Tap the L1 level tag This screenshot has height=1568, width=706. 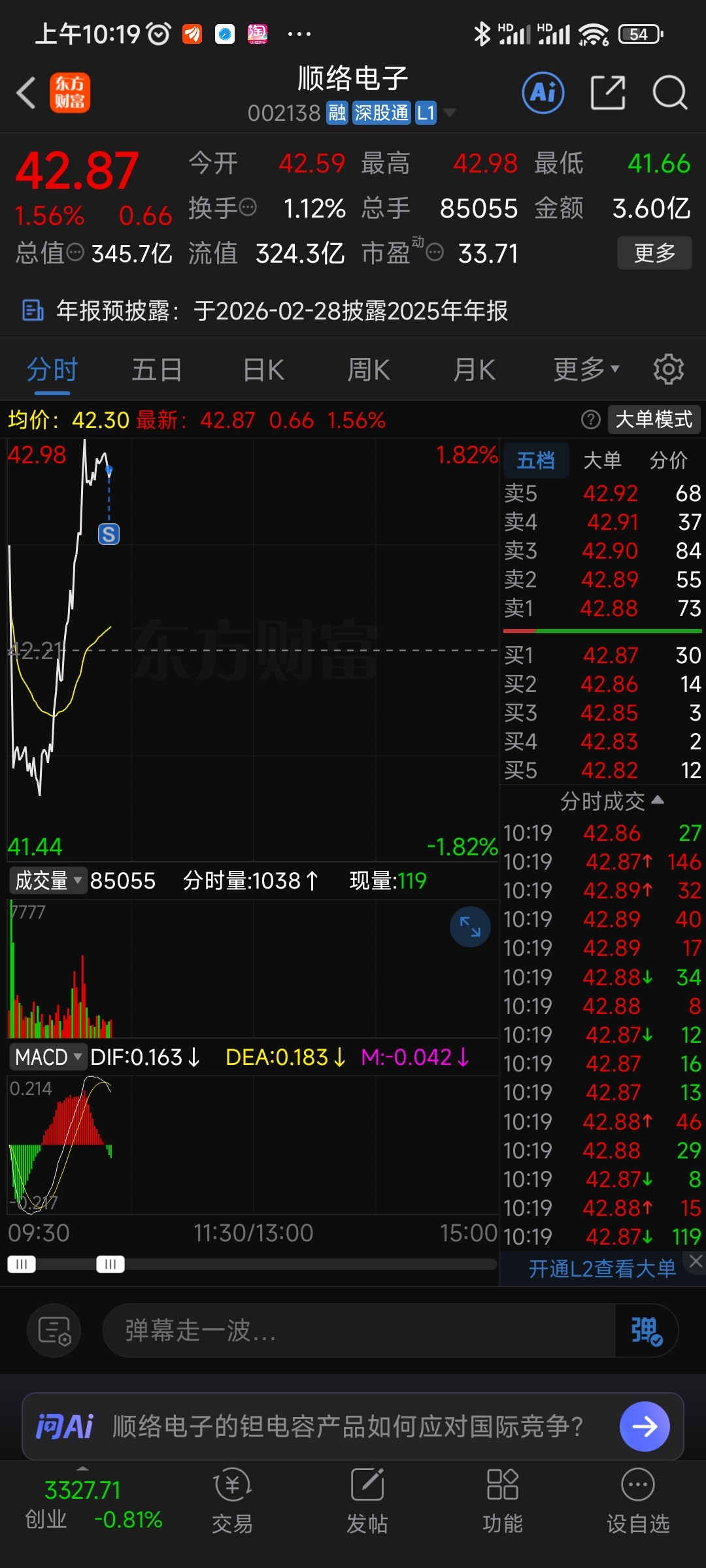coord(426,113)
